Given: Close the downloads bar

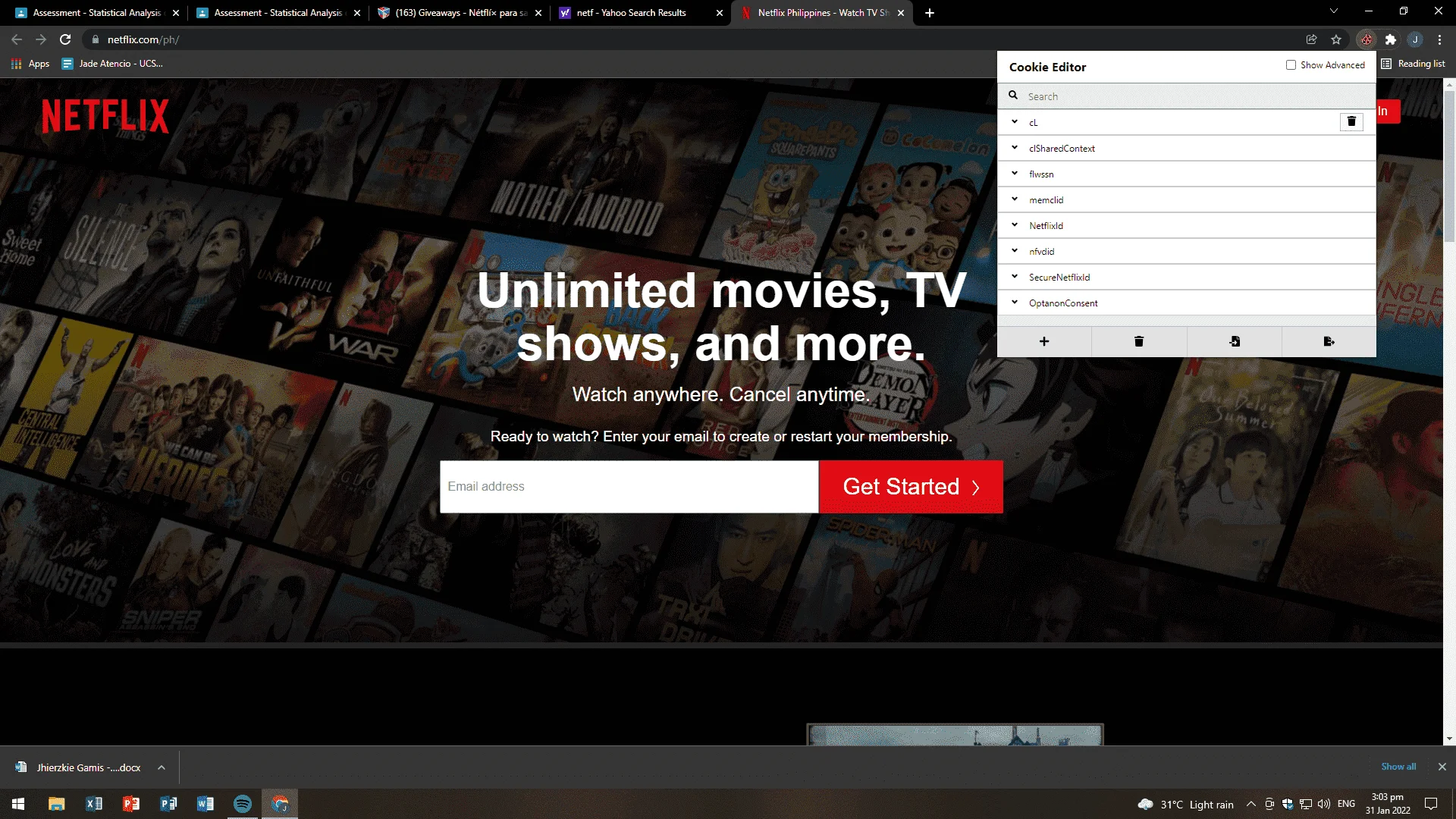Looking at the screenshot, I should pos(1442,767).
